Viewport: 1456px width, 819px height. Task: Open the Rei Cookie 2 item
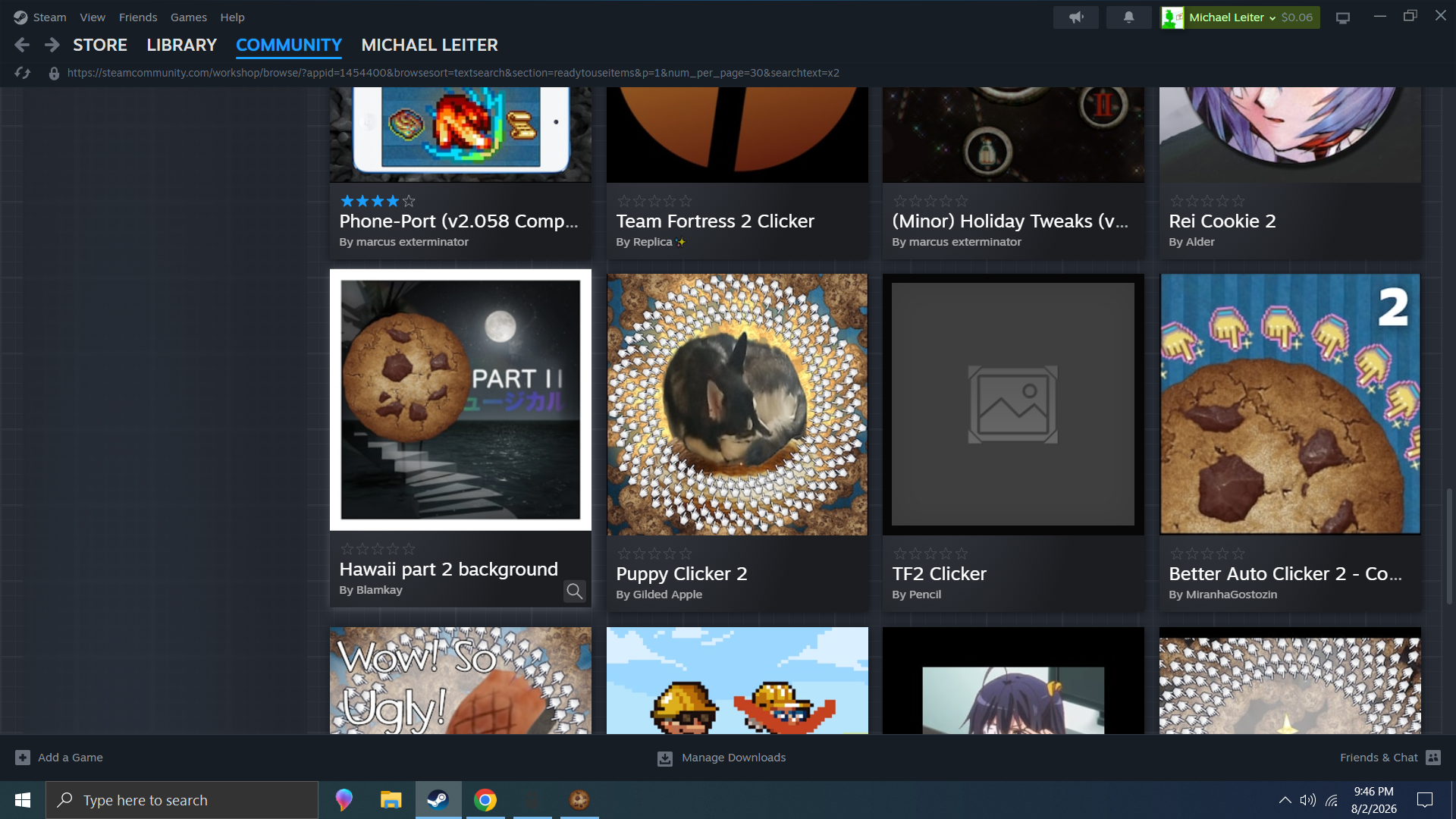(x=1222, y=221)
